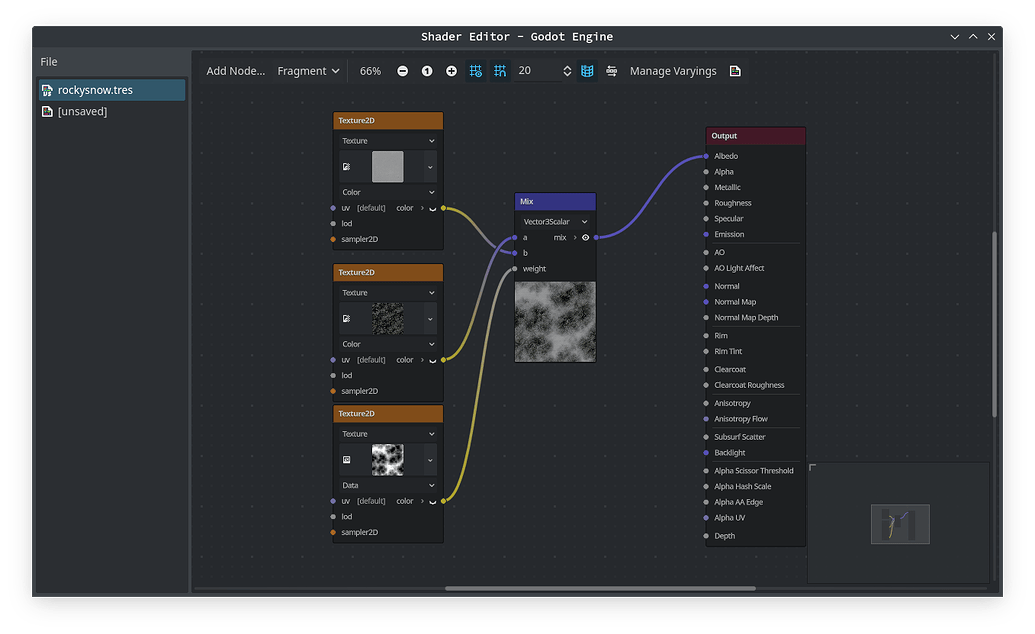Expand mix output of Mix node

[x=575, y=238]
